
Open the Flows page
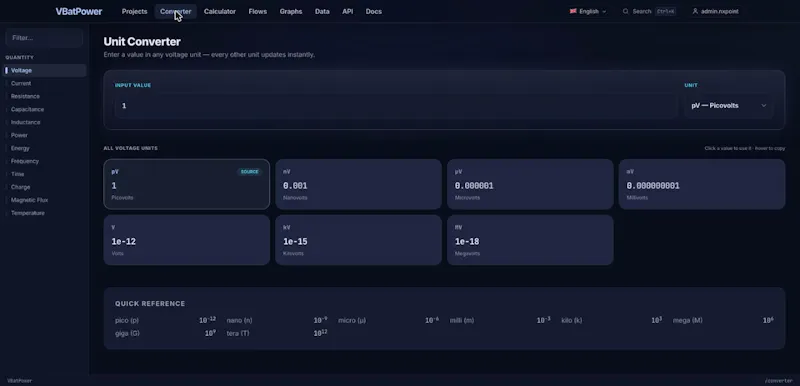point(258,11)
